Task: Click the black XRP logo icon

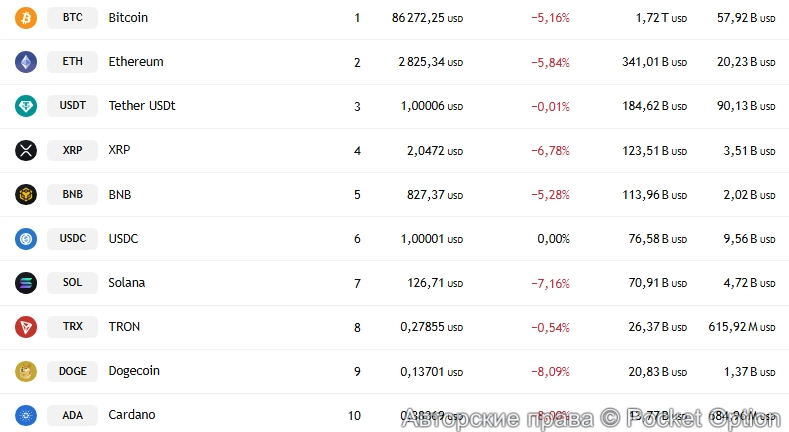Action: pos(26,150)
